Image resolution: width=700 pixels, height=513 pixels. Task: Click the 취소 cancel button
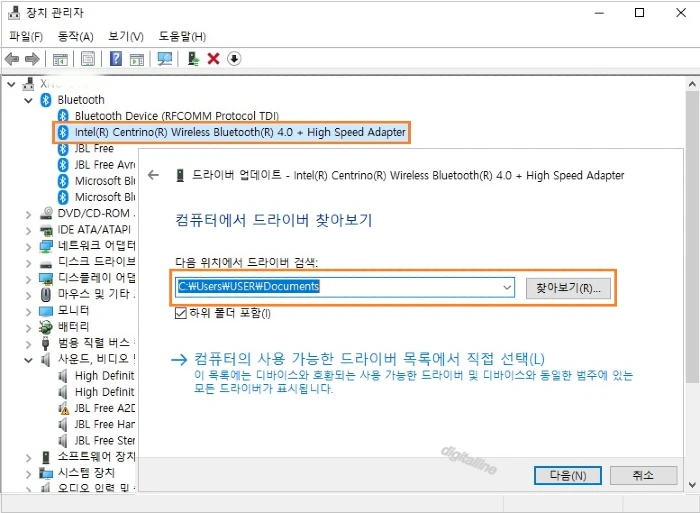(643, 475)
